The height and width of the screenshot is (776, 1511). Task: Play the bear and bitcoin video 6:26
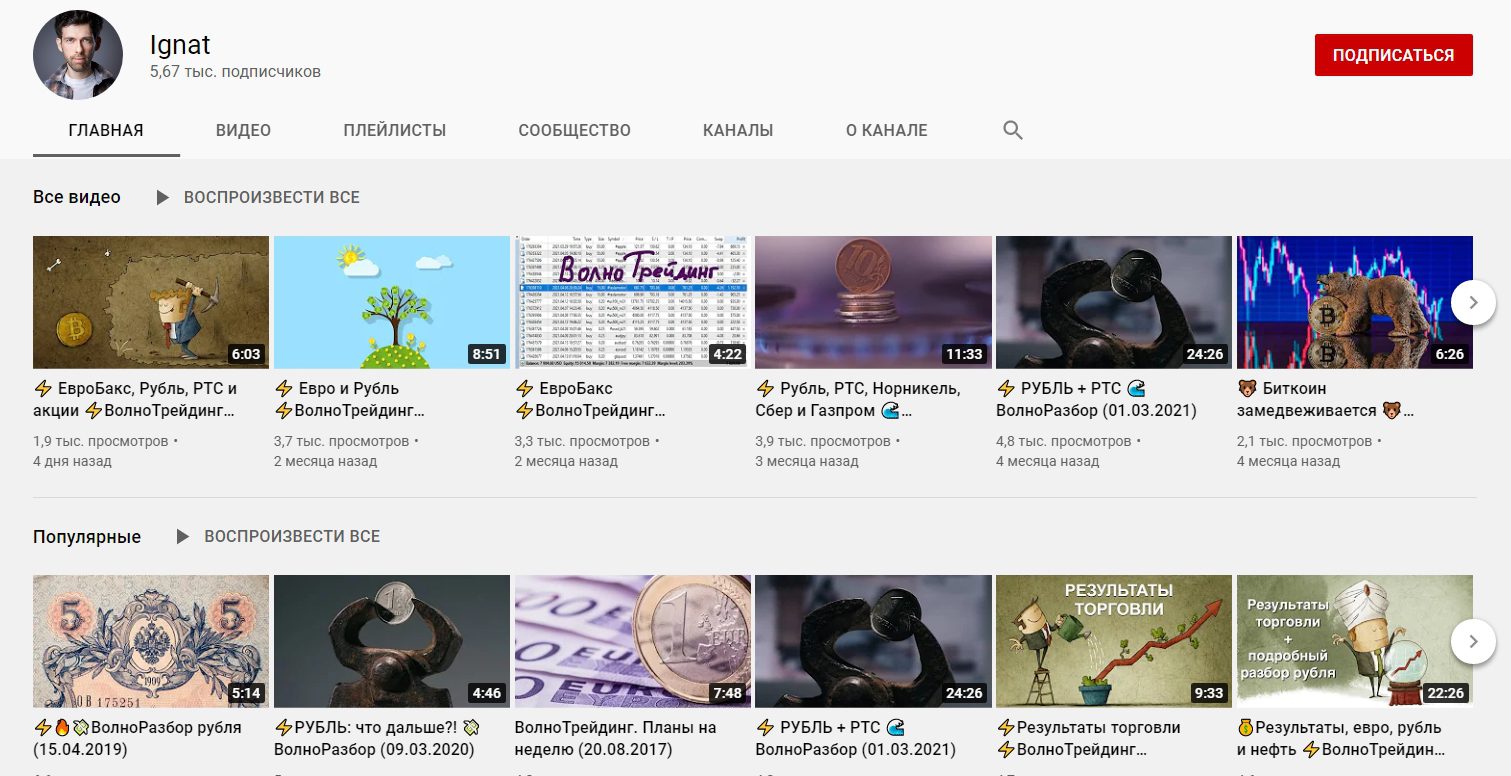click(1354, 302)
